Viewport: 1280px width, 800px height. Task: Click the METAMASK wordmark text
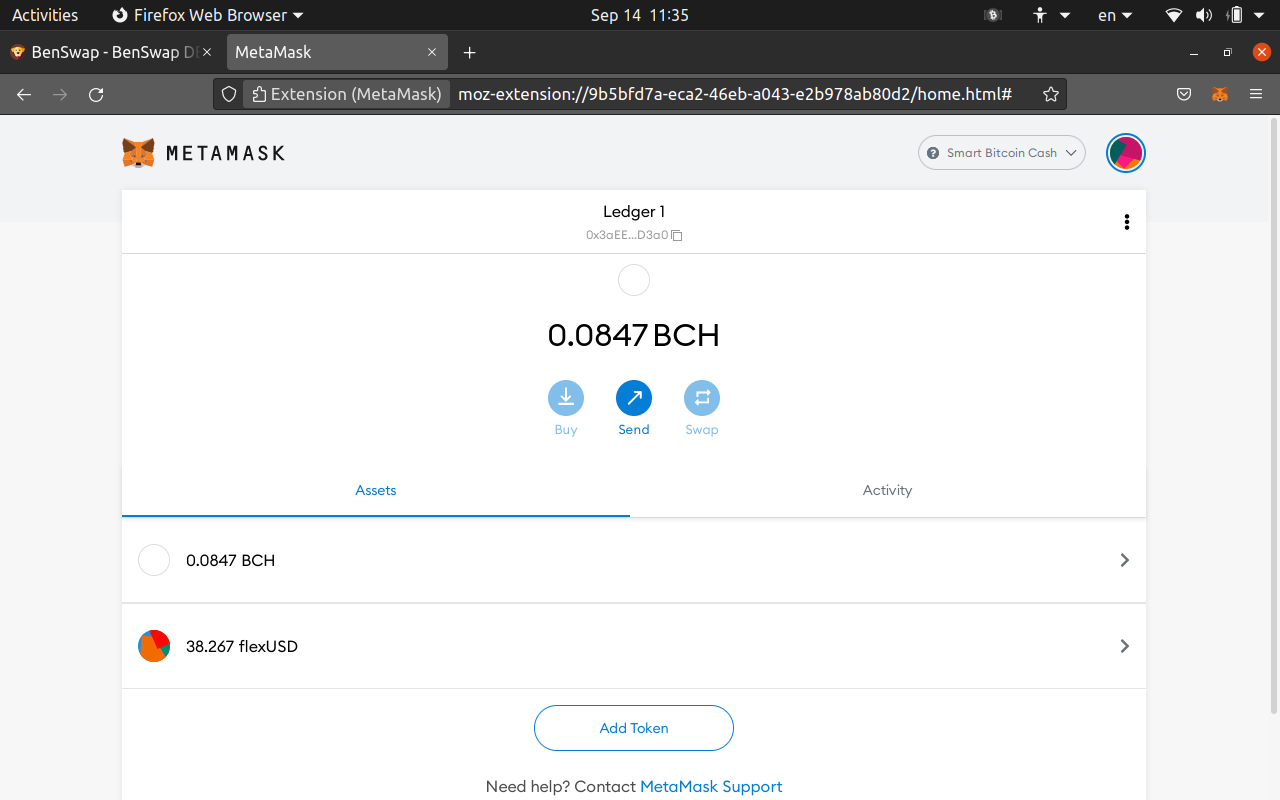pyautogui.click(x=225, y=153)
